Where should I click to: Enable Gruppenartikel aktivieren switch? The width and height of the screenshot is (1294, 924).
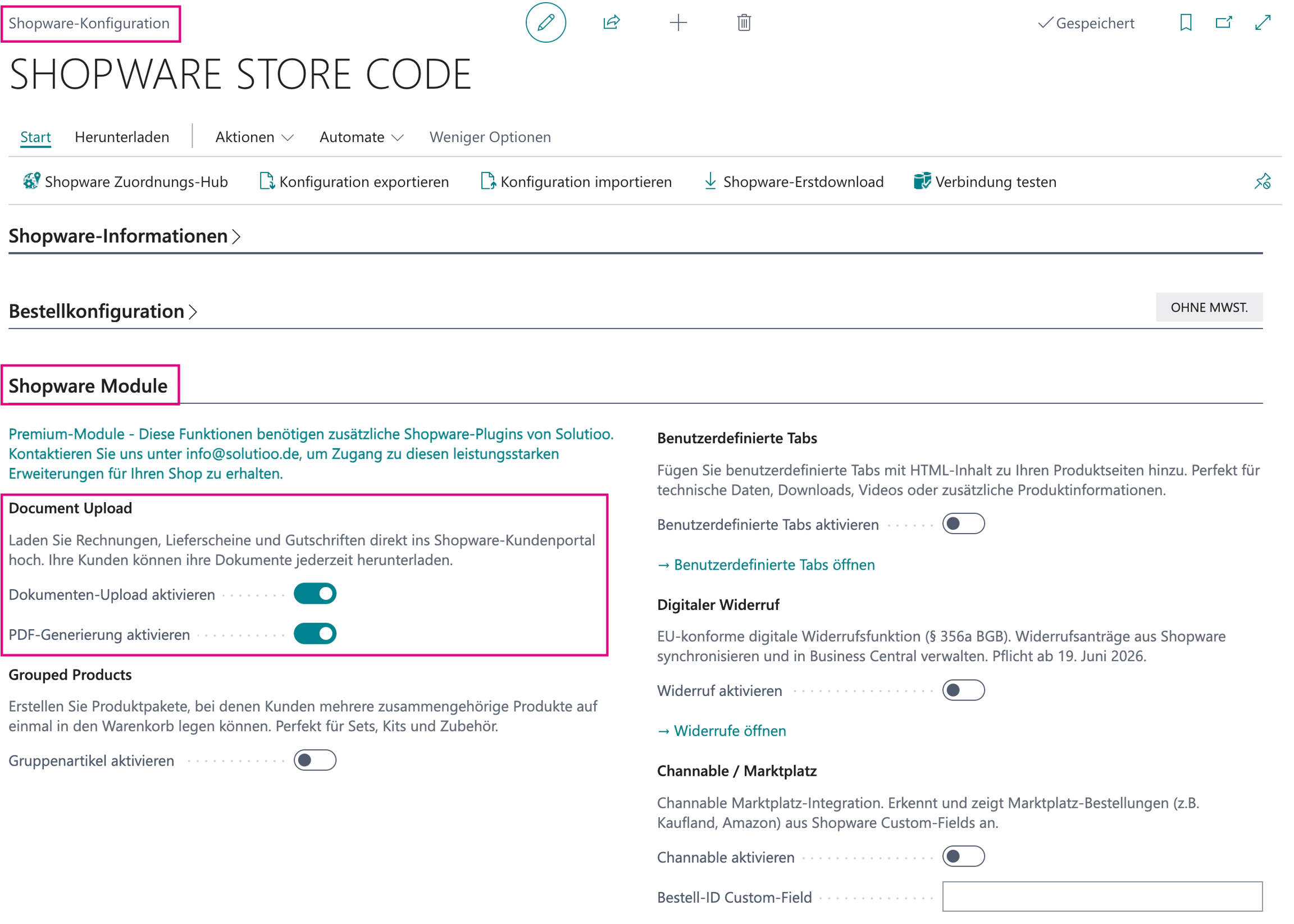pyautogui.click(x=315, y=760)
